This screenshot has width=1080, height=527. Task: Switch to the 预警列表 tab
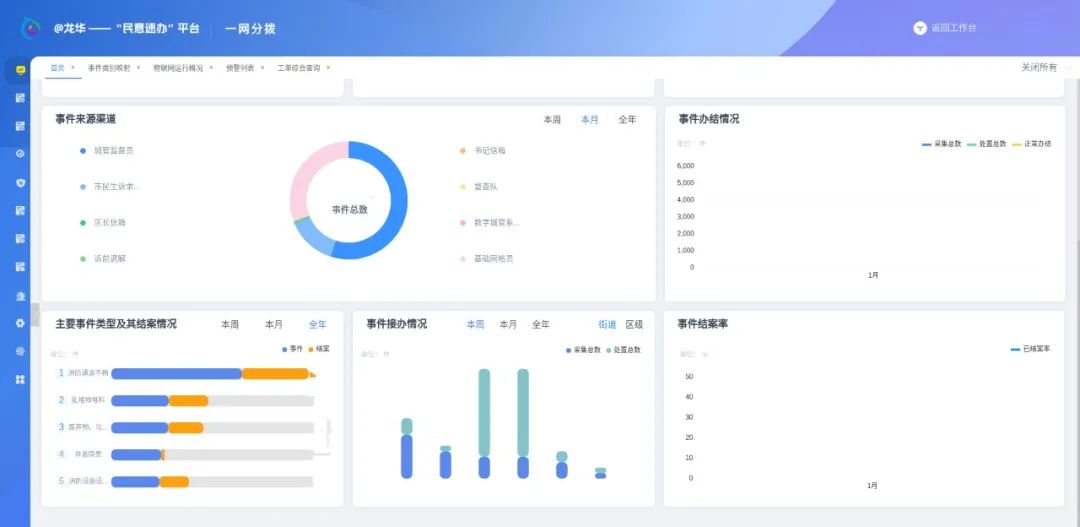pos(240,68)
